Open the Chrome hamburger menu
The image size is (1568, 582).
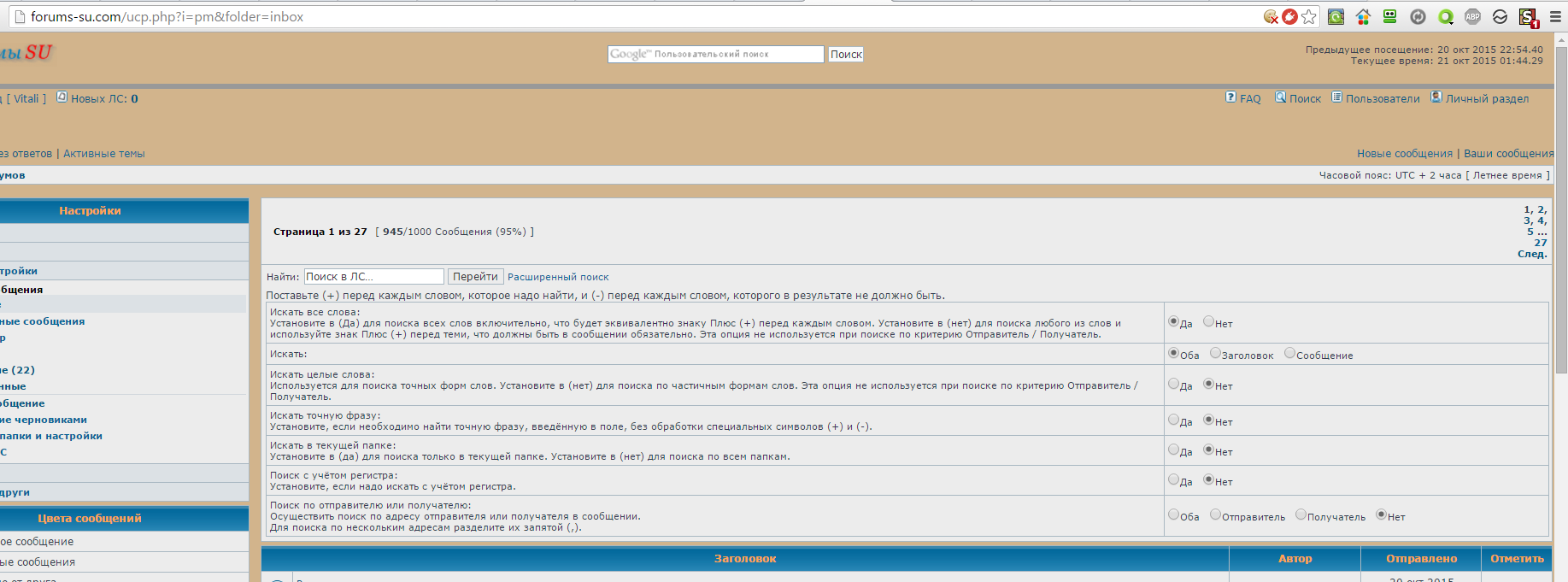pos(1555,16)
